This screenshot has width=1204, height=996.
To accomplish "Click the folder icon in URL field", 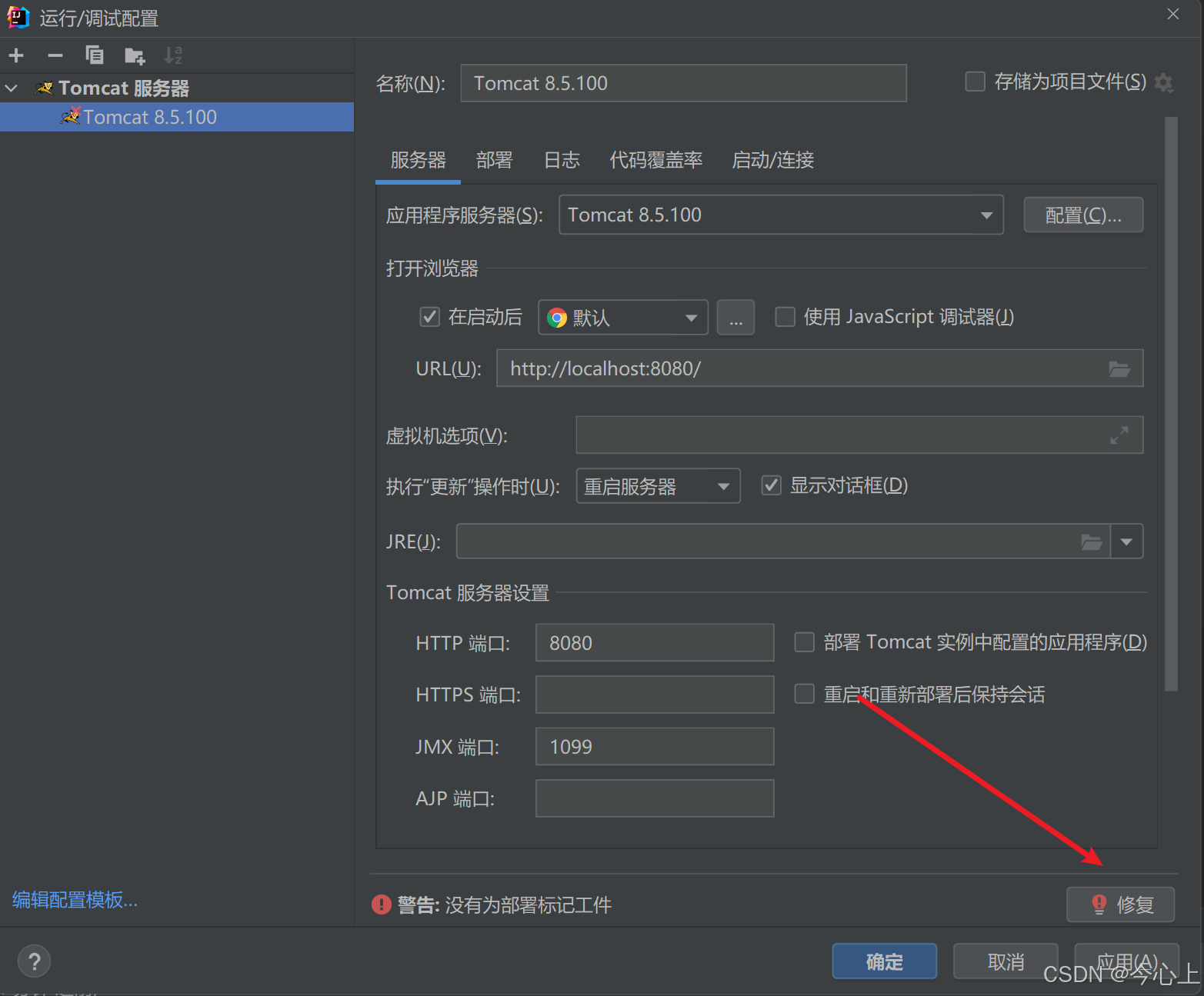I will (1119, 369).
